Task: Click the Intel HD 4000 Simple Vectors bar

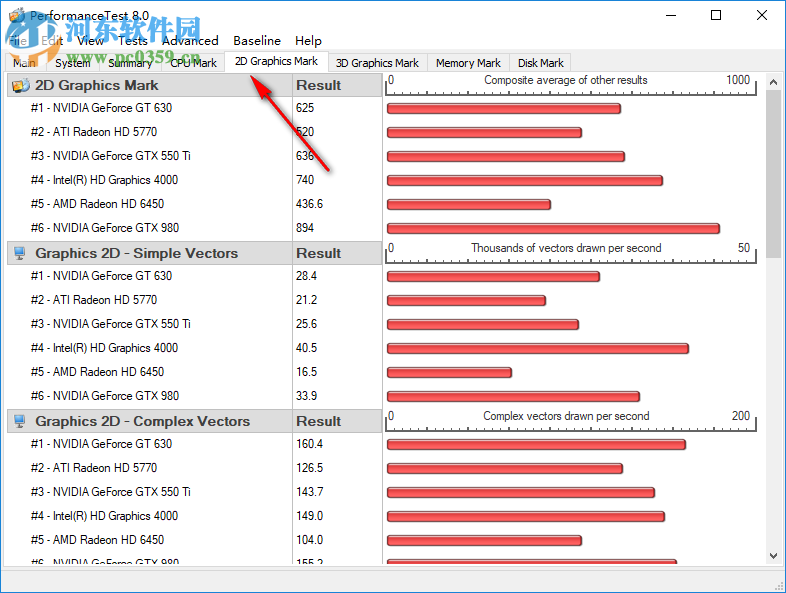Action: pyautogui.click(x=538, y=348)
